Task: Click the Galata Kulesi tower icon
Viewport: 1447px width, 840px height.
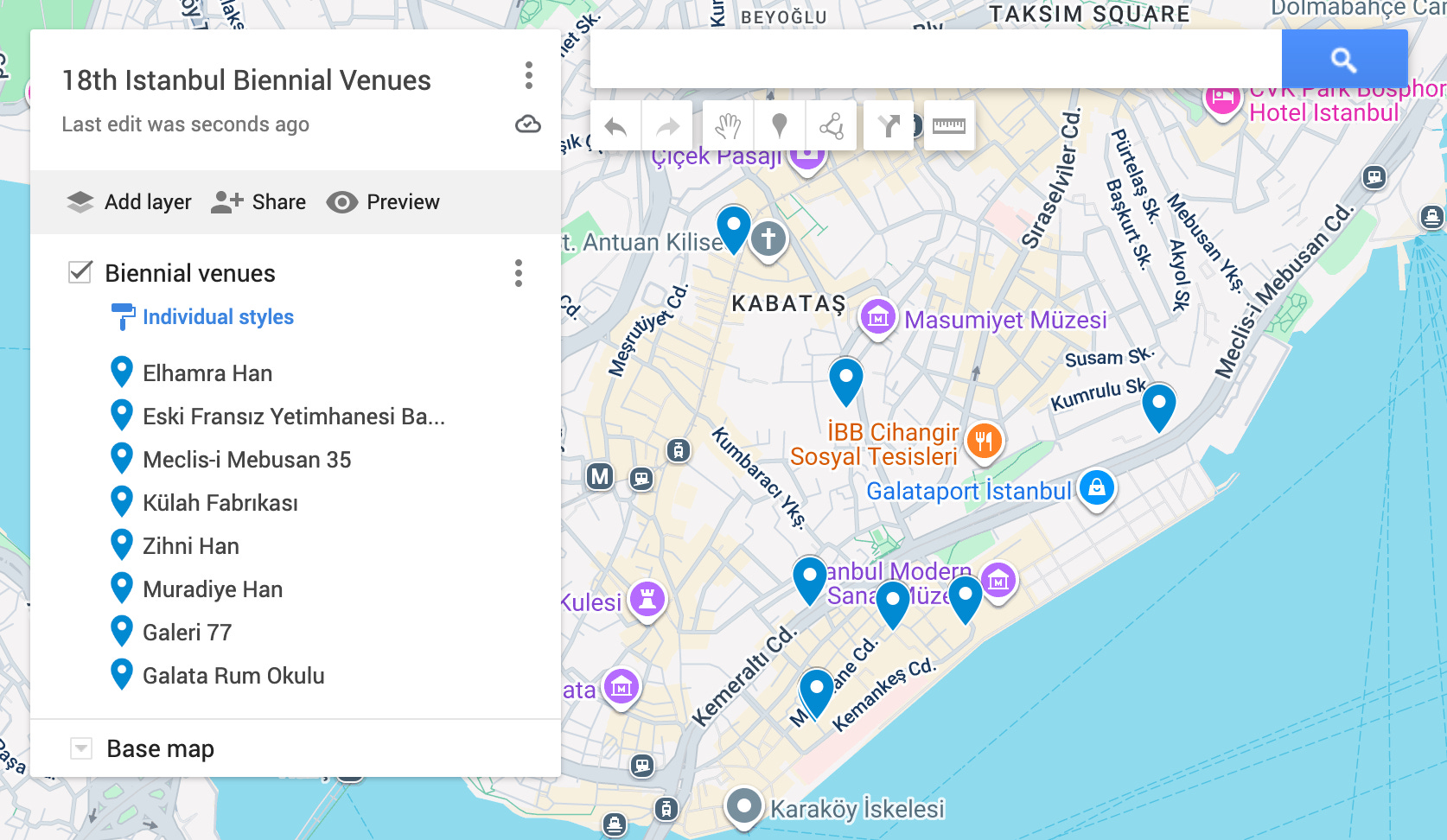Action: [647, 598]
